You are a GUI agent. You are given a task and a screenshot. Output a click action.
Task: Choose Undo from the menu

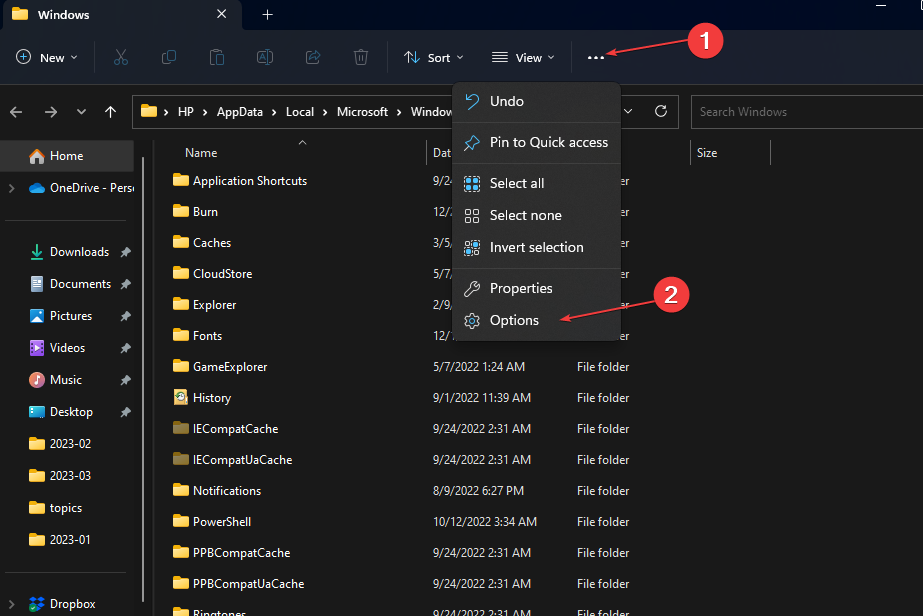coord(536,101)
